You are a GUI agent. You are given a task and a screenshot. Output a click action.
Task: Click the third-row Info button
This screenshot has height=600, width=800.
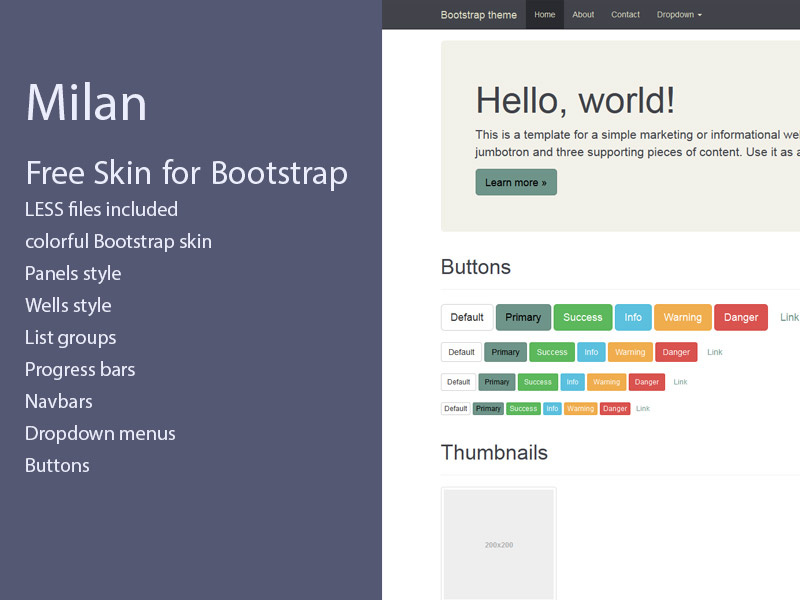[x=572, y=382]
